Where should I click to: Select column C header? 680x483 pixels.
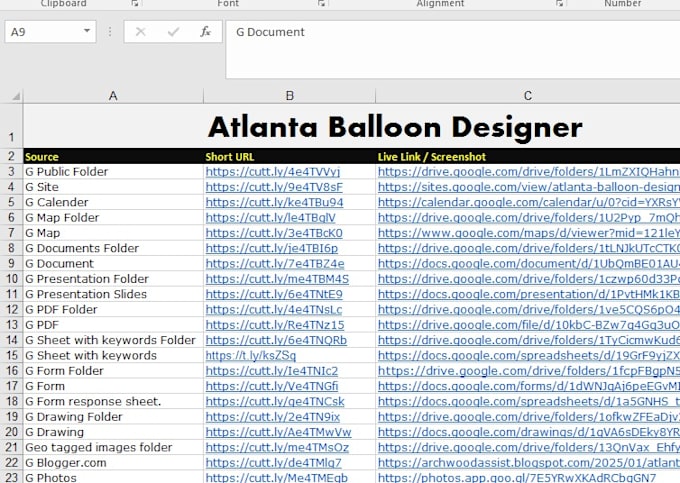point(527,95)
